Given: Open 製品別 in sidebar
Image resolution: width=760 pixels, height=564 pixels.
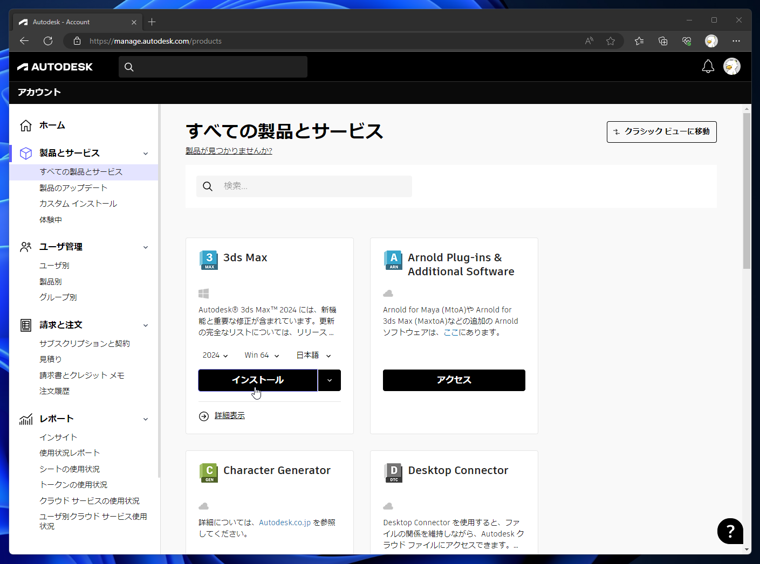Looking at the screenshot, I should tap(50, 282).
